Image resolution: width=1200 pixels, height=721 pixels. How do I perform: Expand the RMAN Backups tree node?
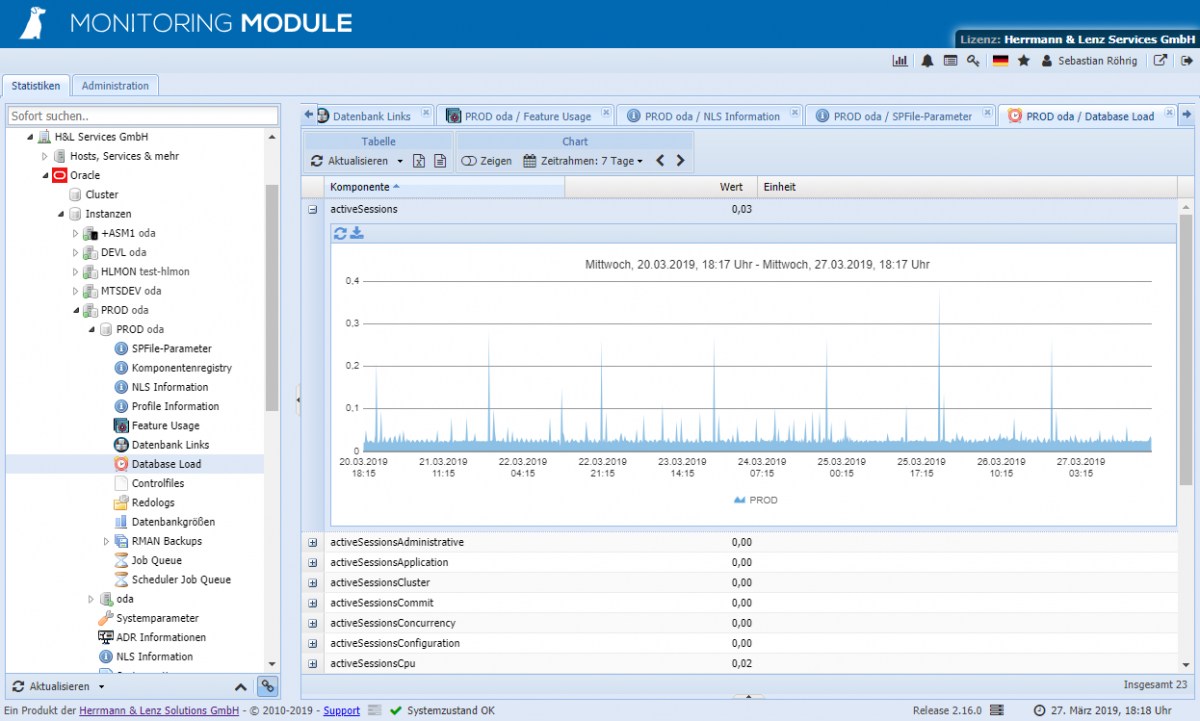click(x=104, y=540)
